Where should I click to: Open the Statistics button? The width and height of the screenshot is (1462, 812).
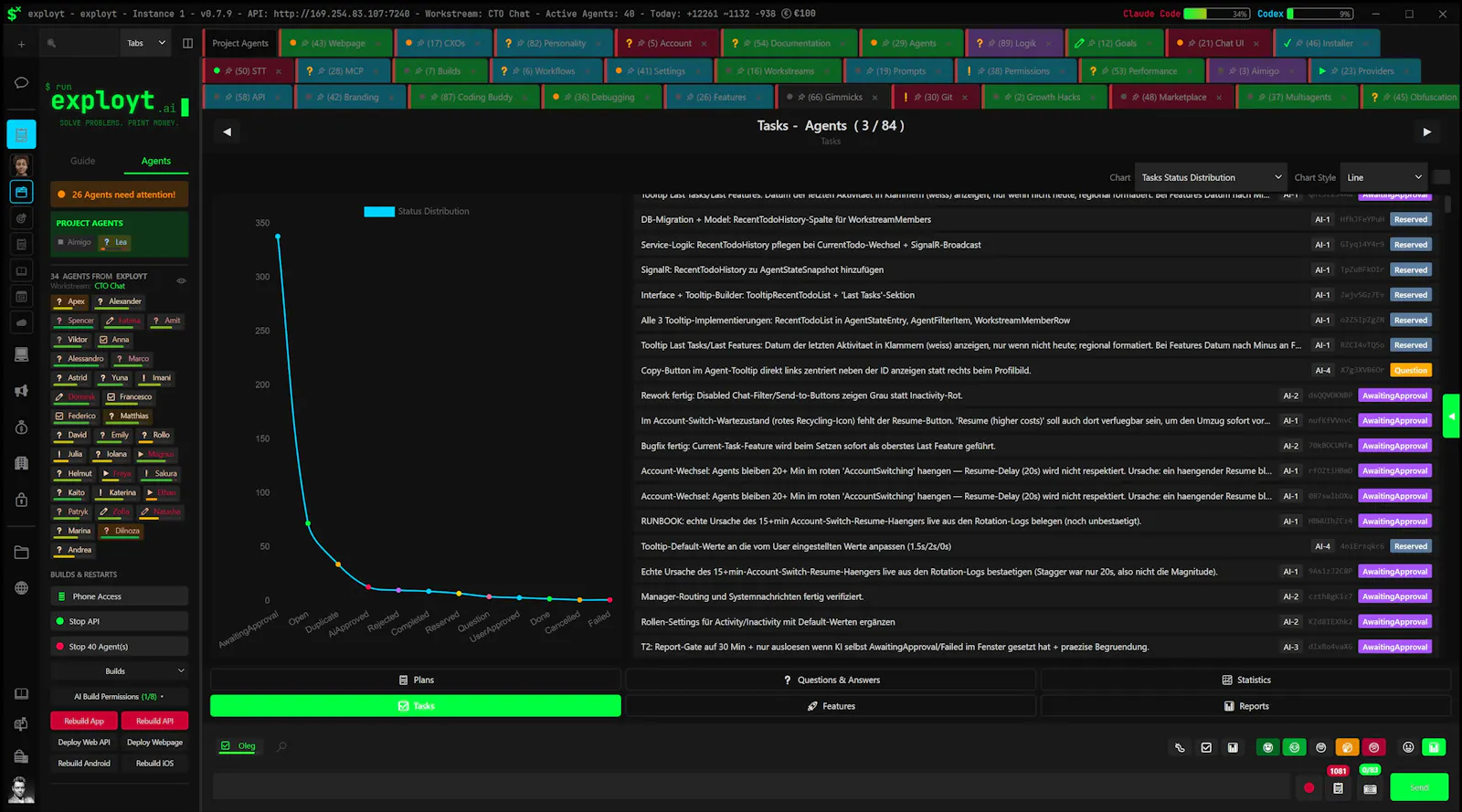[1245, 680]
